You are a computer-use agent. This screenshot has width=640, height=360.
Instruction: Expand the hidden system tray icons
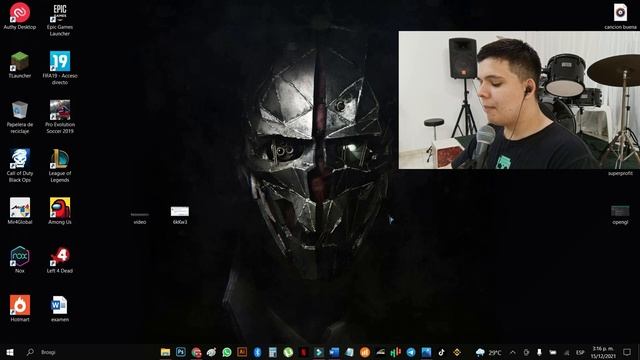(x=513, y=352)
